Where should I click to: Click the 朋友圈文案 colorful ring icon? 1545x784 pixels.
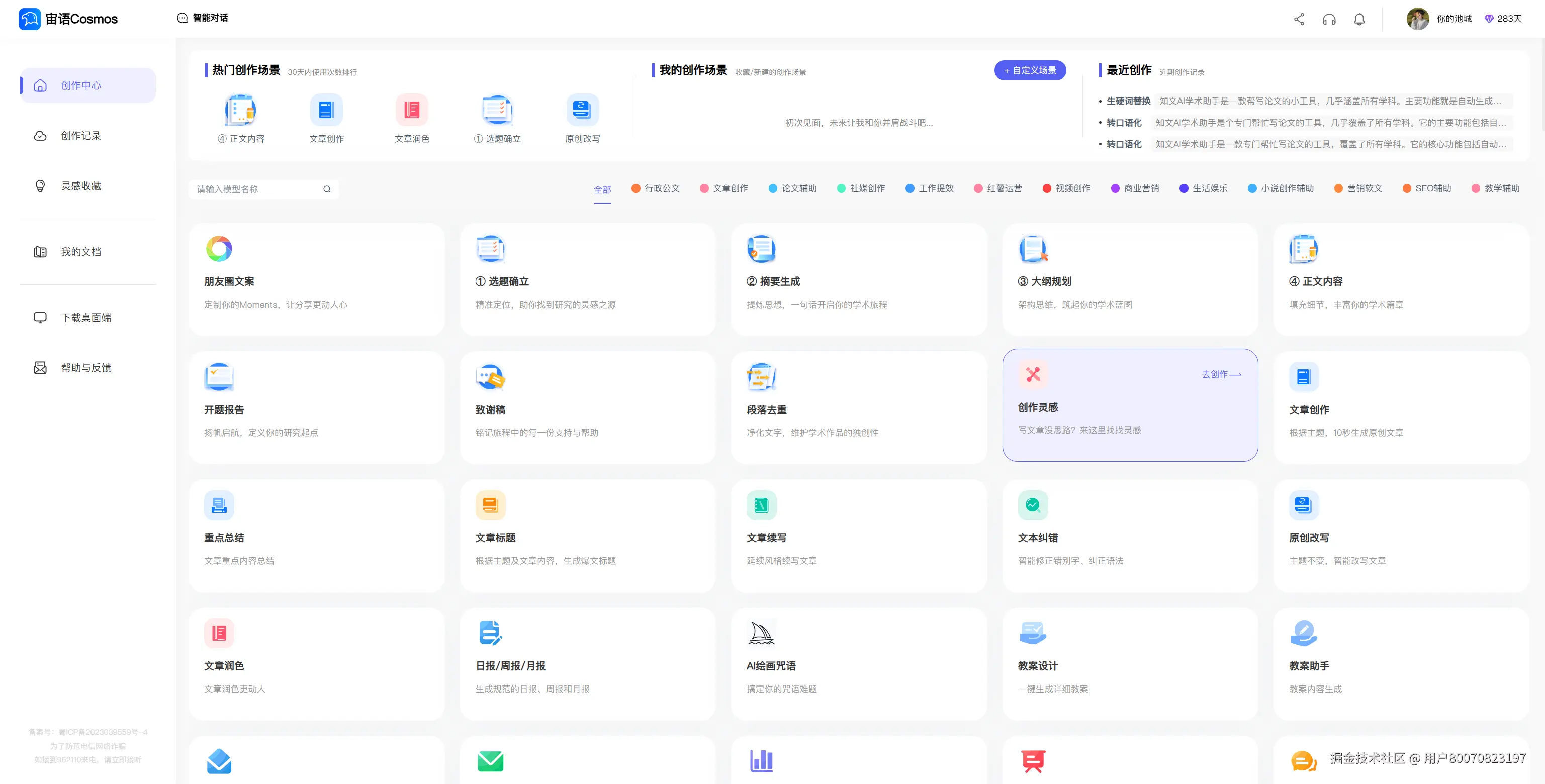point(219,249)
